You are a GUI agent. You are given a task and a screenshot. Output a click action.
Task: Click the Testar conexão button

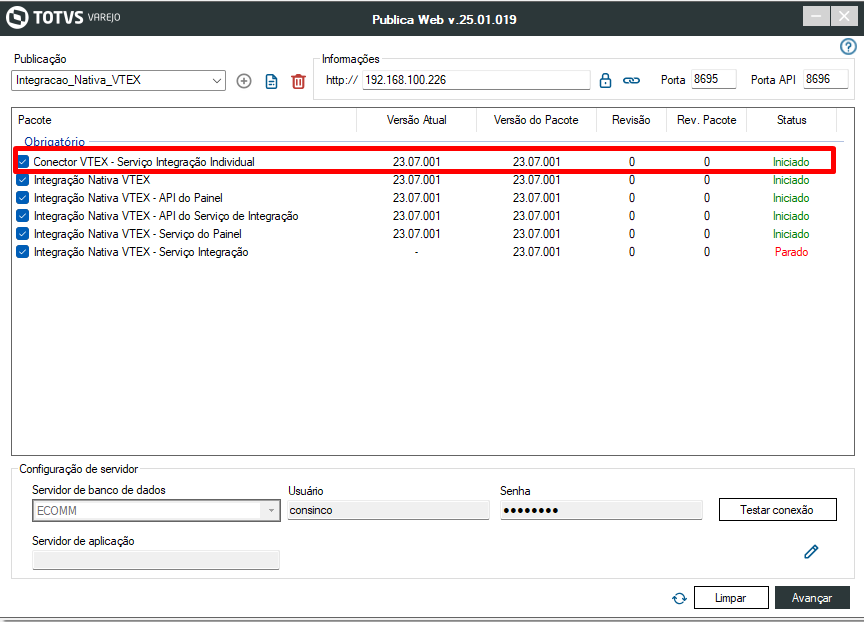[777, 510]
